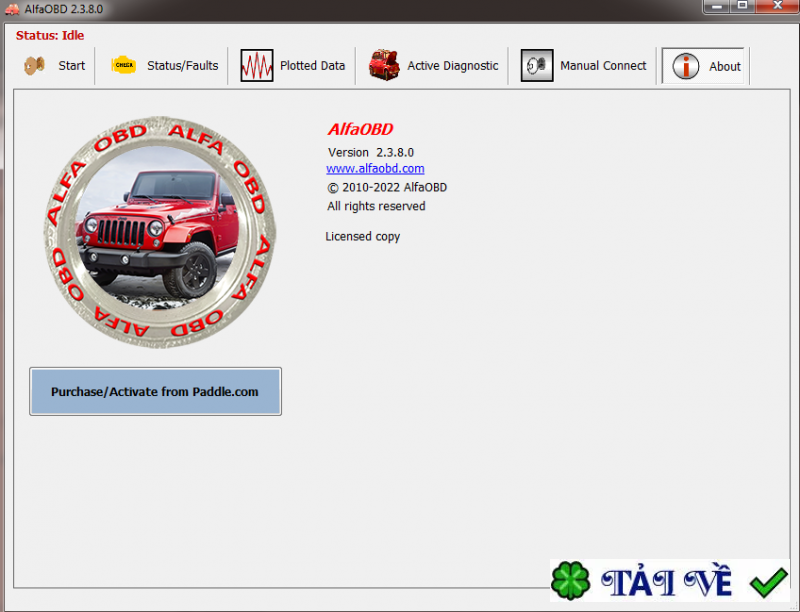
Task: Click the AlfaOBD logo in the title bar
Action: click(x=12, y=9)
